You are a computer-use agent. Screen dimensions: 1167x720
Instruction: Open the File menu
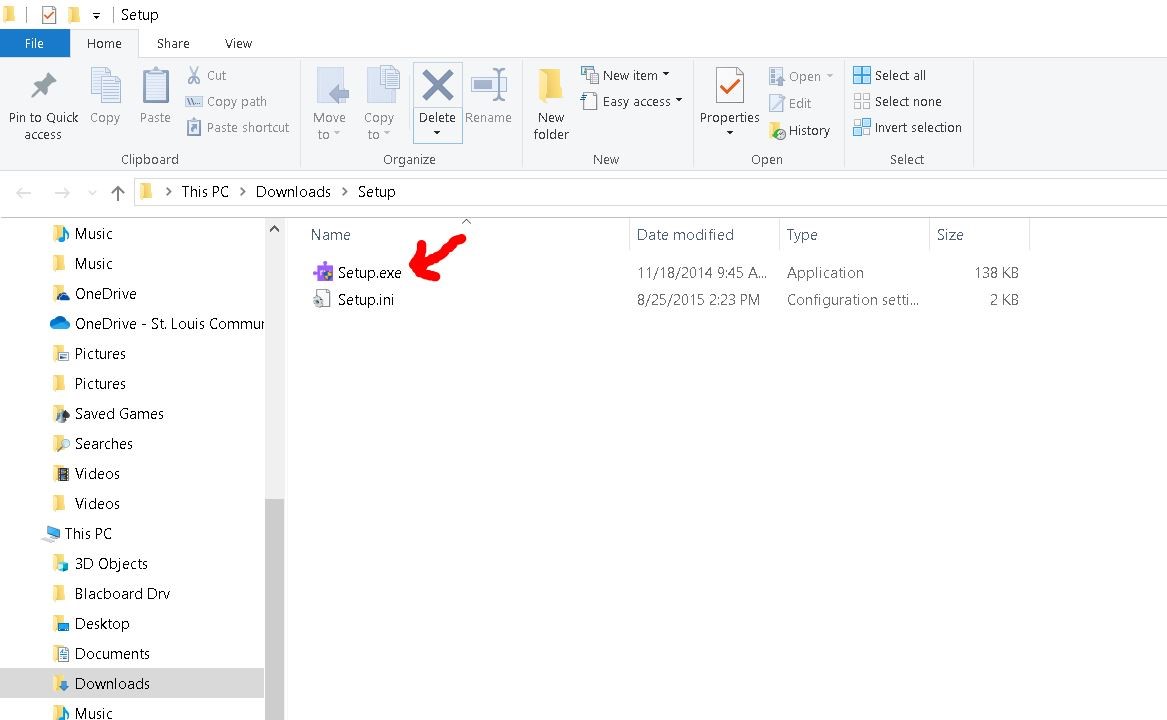[35, 43]
